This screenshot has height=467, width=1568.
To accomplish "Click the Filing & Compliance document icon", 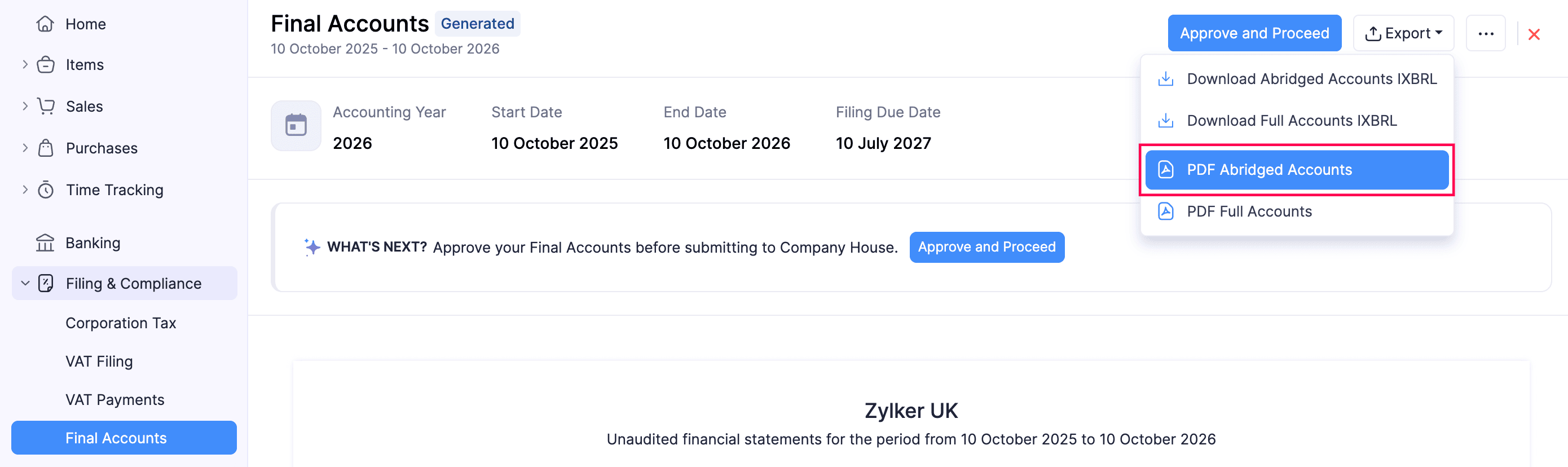I will point(46,283).
